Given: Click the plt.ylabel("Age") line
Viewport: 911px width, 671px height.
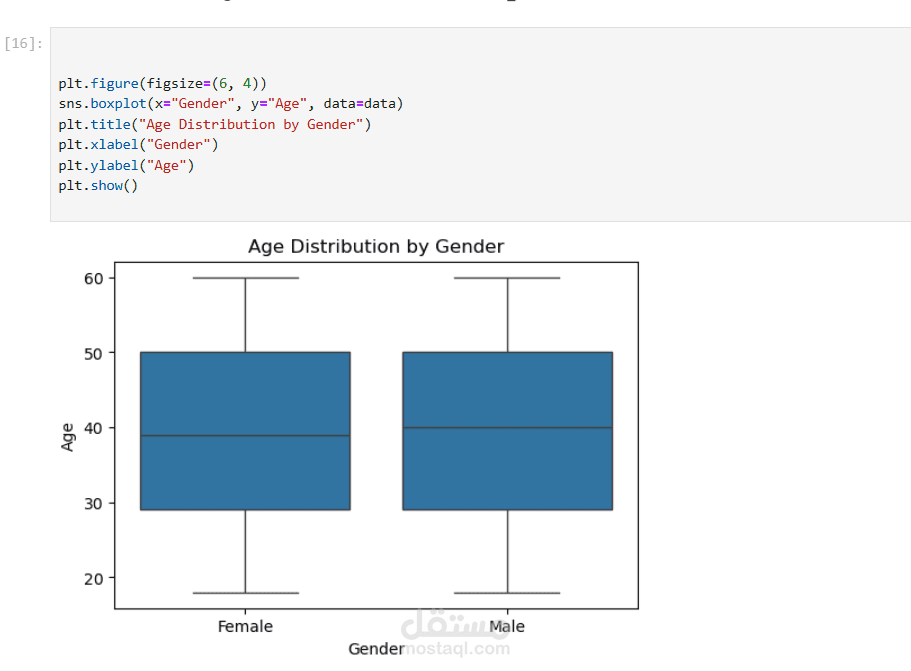Looking at the screenshot, I should click(x=126, y=166).
